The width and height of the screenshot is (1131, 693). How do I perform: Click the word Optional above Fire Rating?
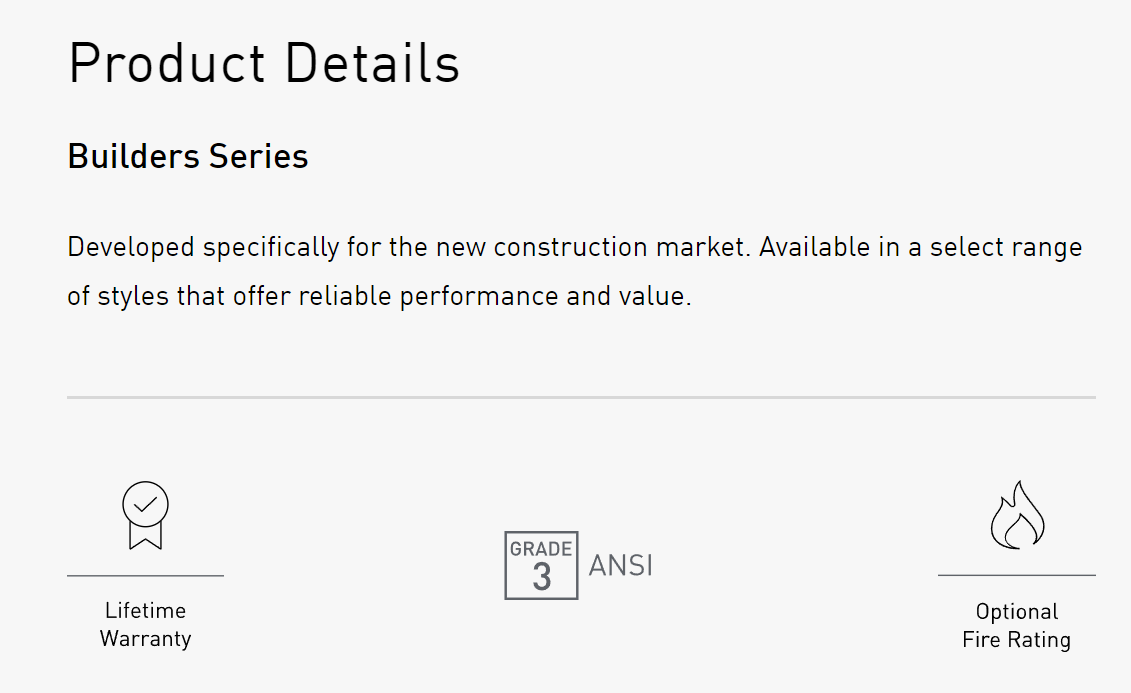(1017, 612)
